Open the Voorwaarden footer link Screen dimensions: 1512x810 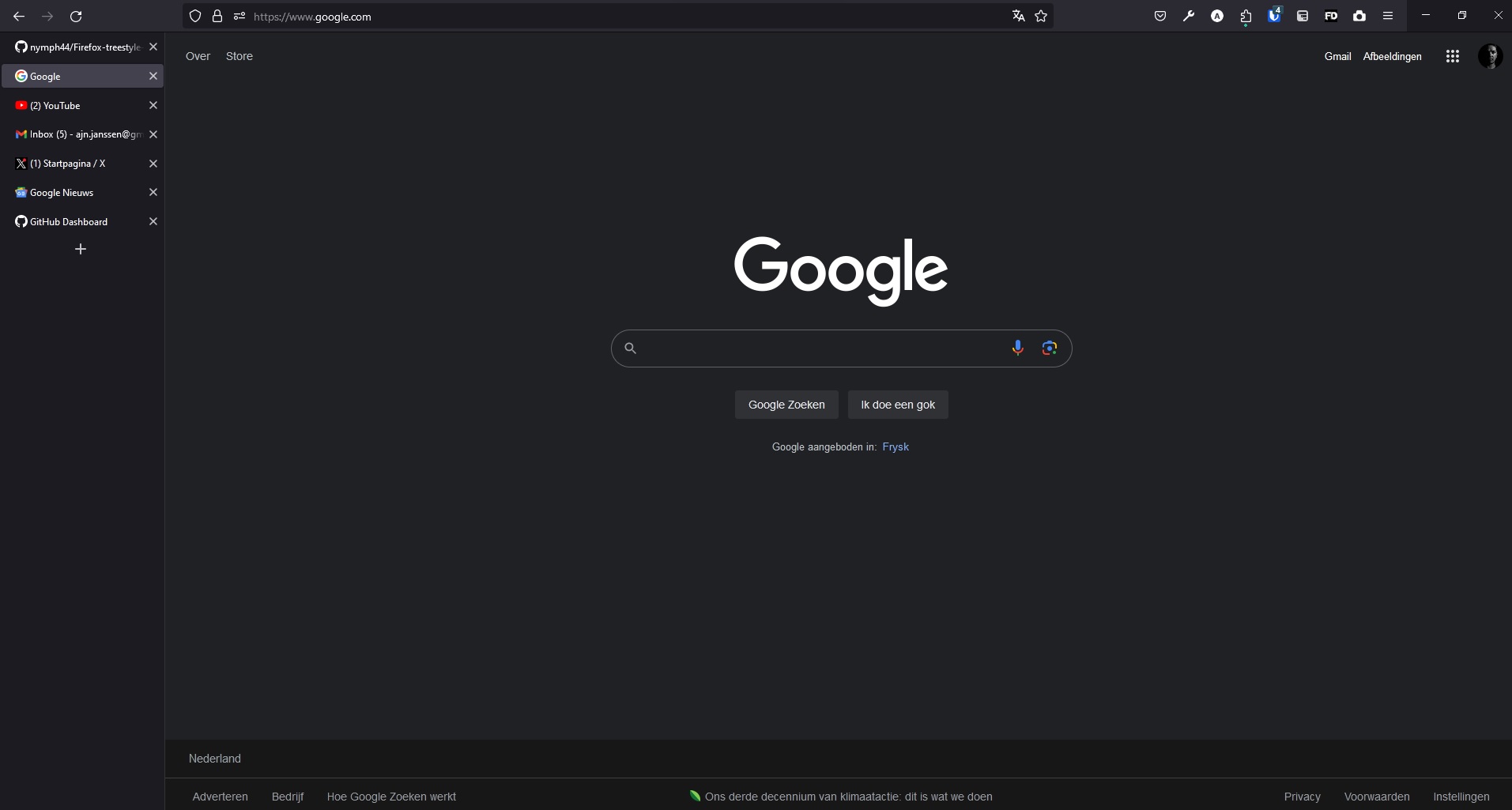[x=1377, y=797]
